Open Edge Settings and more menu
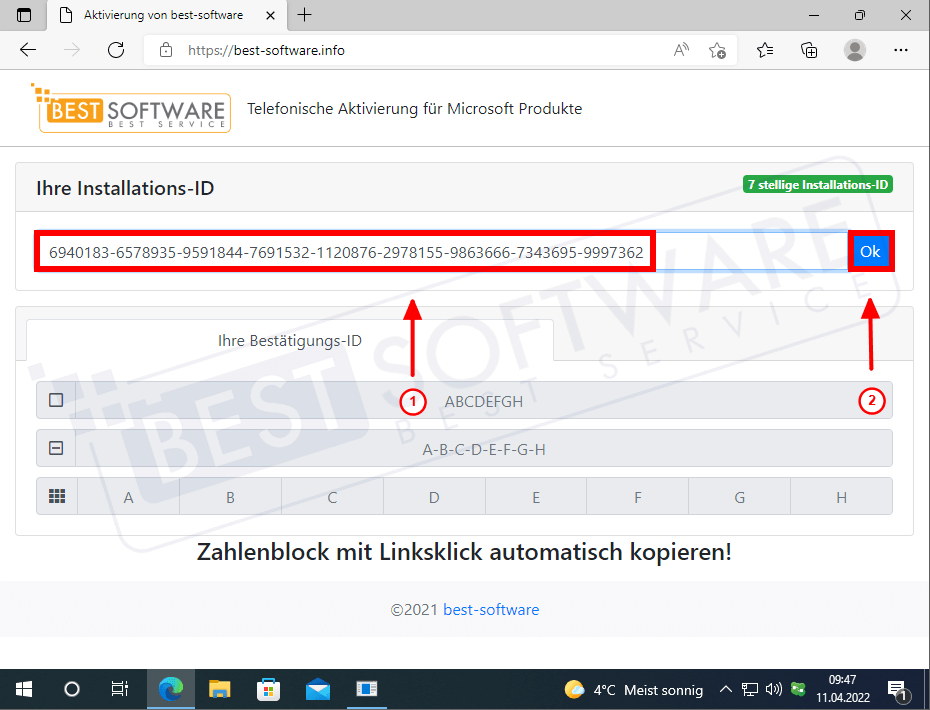Screen dimensions: 930x710 pos(900,50)
